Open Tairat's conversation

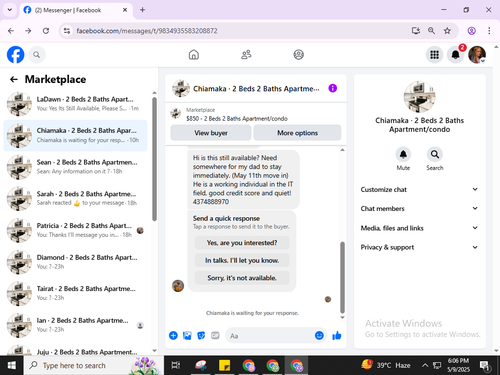(x=75, y=293)
